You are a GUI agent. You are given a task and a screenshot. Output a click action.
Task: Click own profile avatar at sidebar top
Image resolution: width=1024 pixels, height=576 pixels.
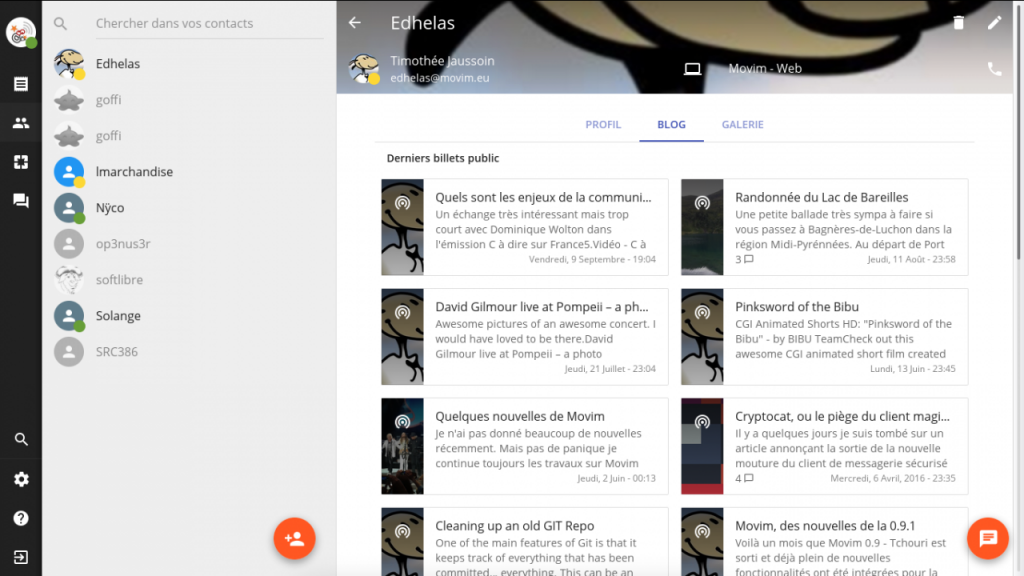(21, 32)
